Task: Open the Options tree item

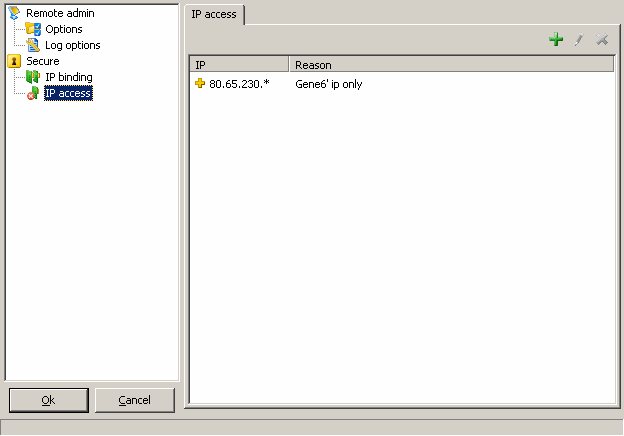Action: pyautogui.click(x=64, y=29)
